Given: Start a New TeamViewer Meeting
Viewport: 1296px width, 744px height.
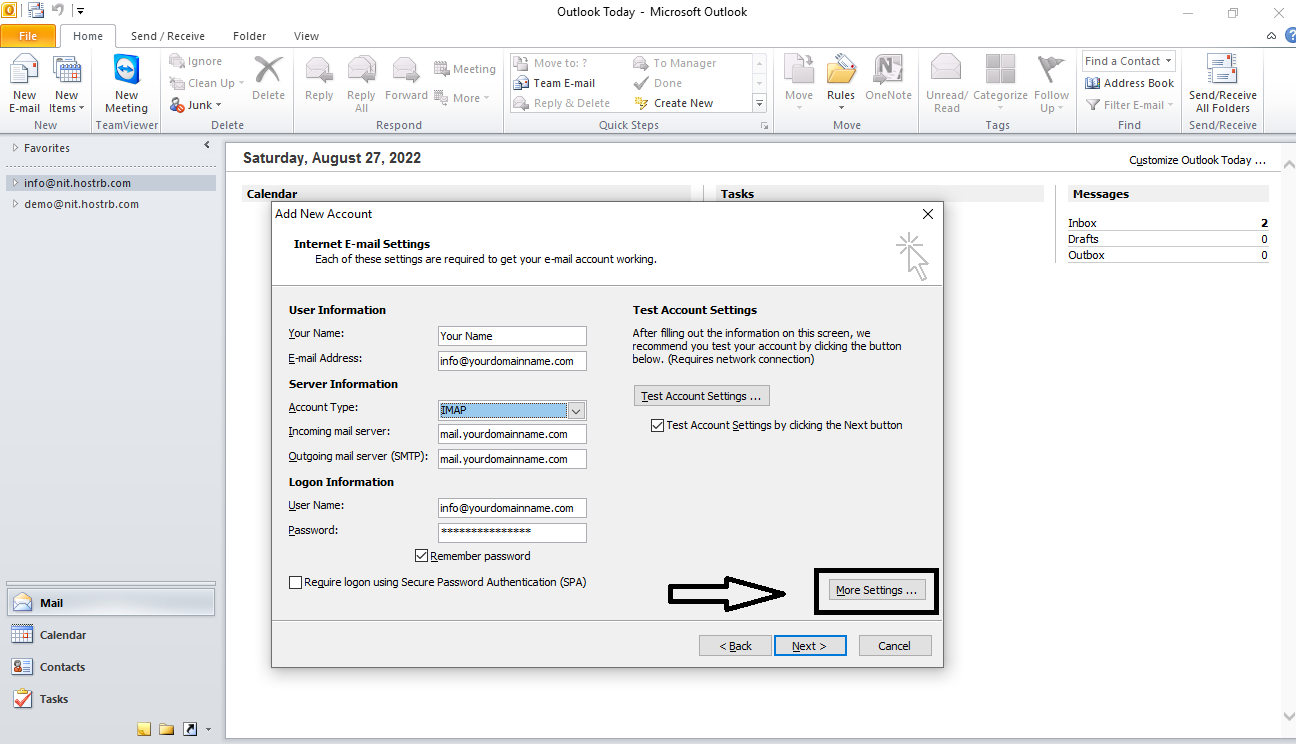Looking at the screenshot, I should 126,84.
